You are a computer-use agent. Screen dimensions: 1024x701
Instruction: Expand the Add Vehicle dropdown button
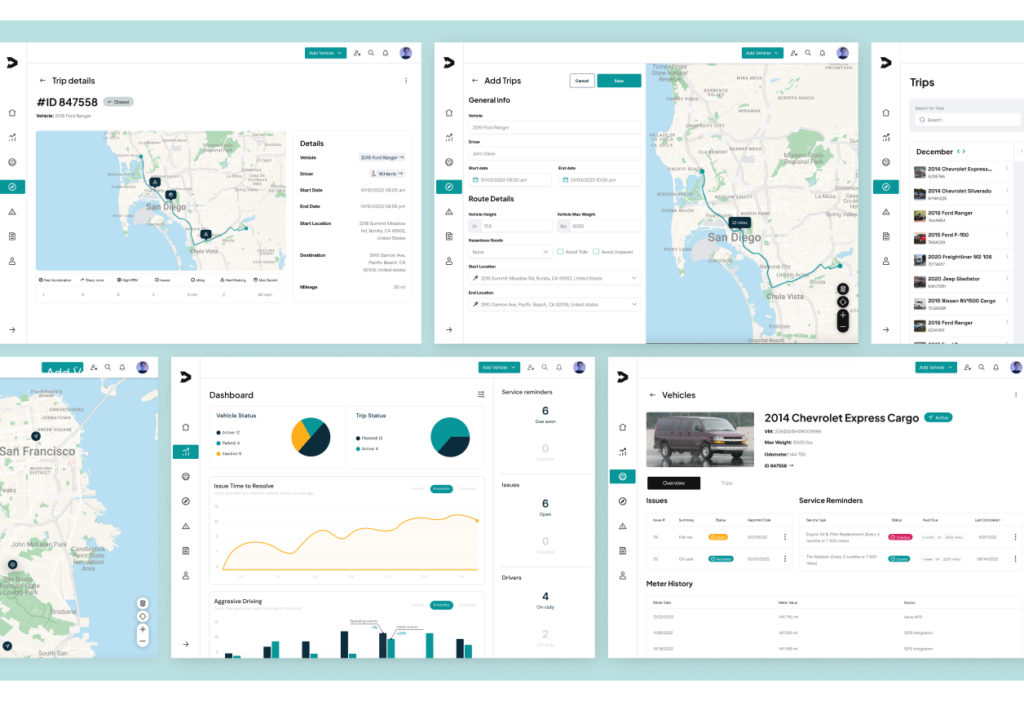[x=340, y=53]
